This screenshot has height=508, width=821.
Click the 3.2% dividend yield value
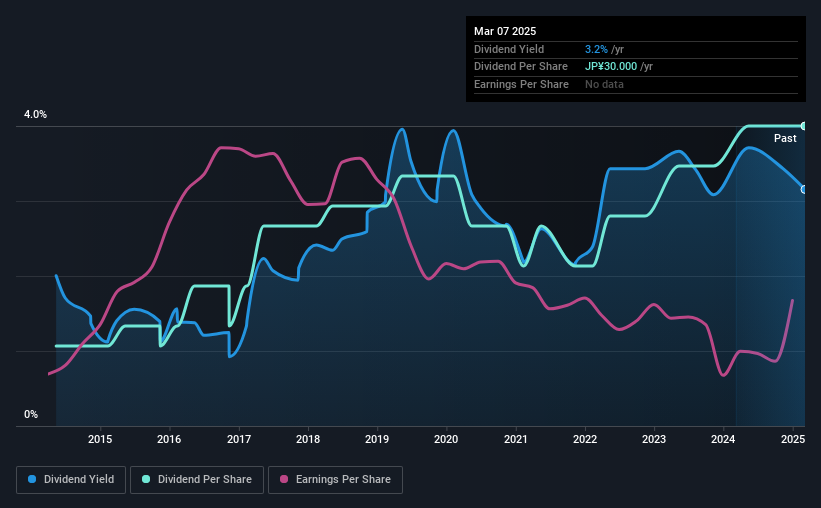pos(596,49)
